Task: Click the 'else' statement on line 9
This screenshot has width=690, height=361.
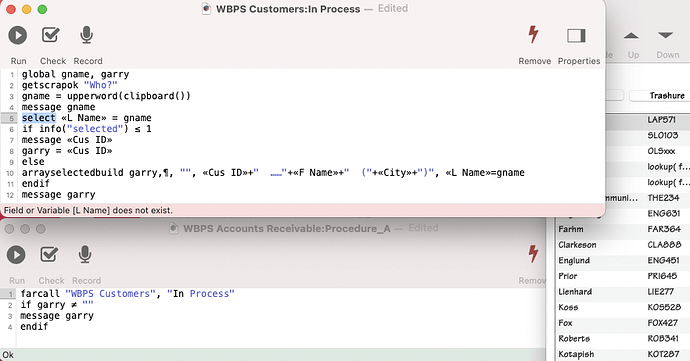Action: (33, 162)
